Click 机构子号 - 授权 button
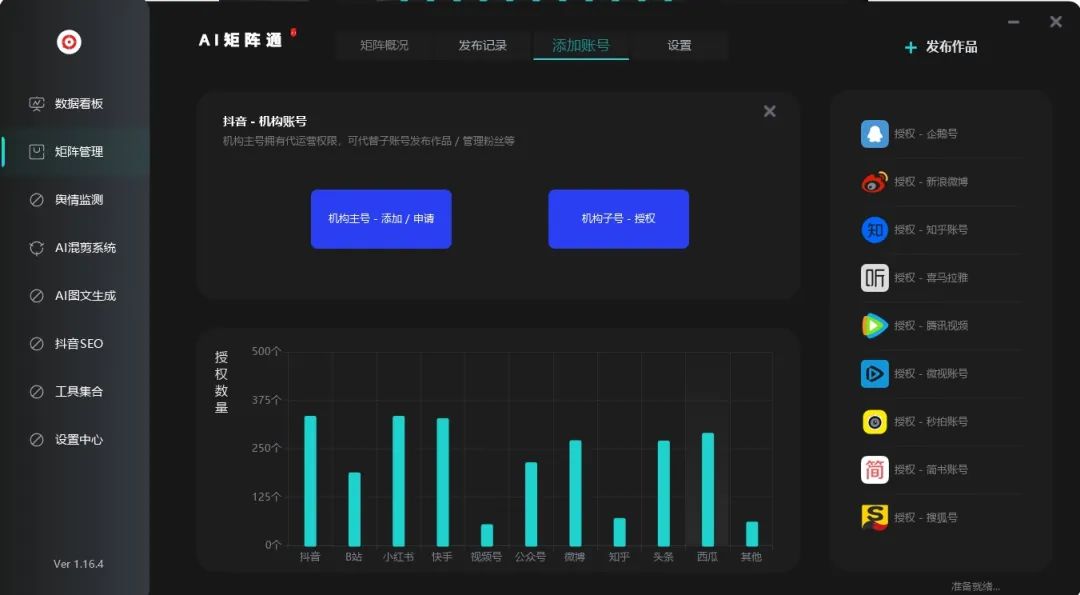The image size is (1080, 595). [x=619, y=219]
